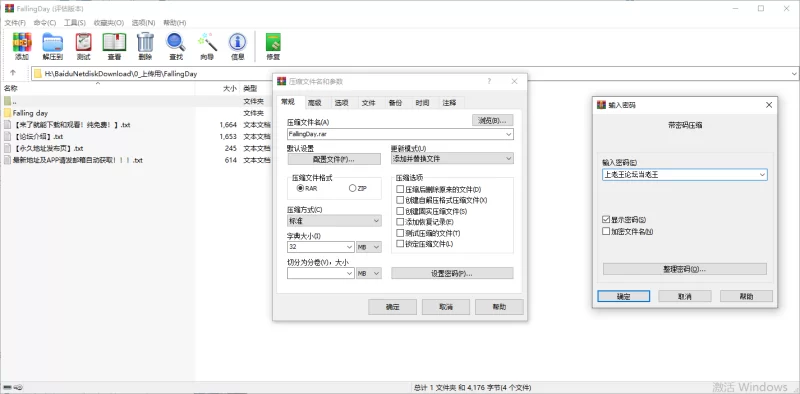800x394 pixels.
Task: Click the Delete (删除) trash icon
Action: point(145,46)
